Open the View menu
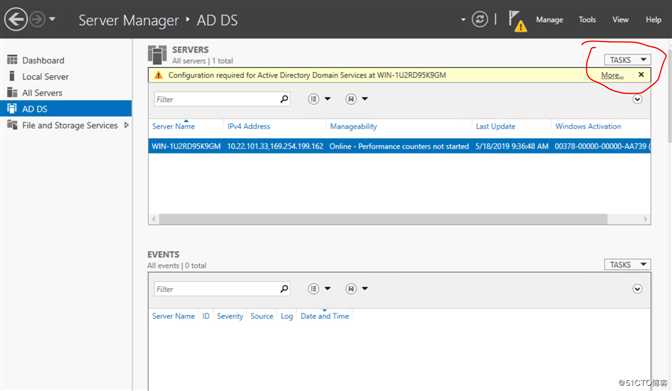 tap(620, 20)
